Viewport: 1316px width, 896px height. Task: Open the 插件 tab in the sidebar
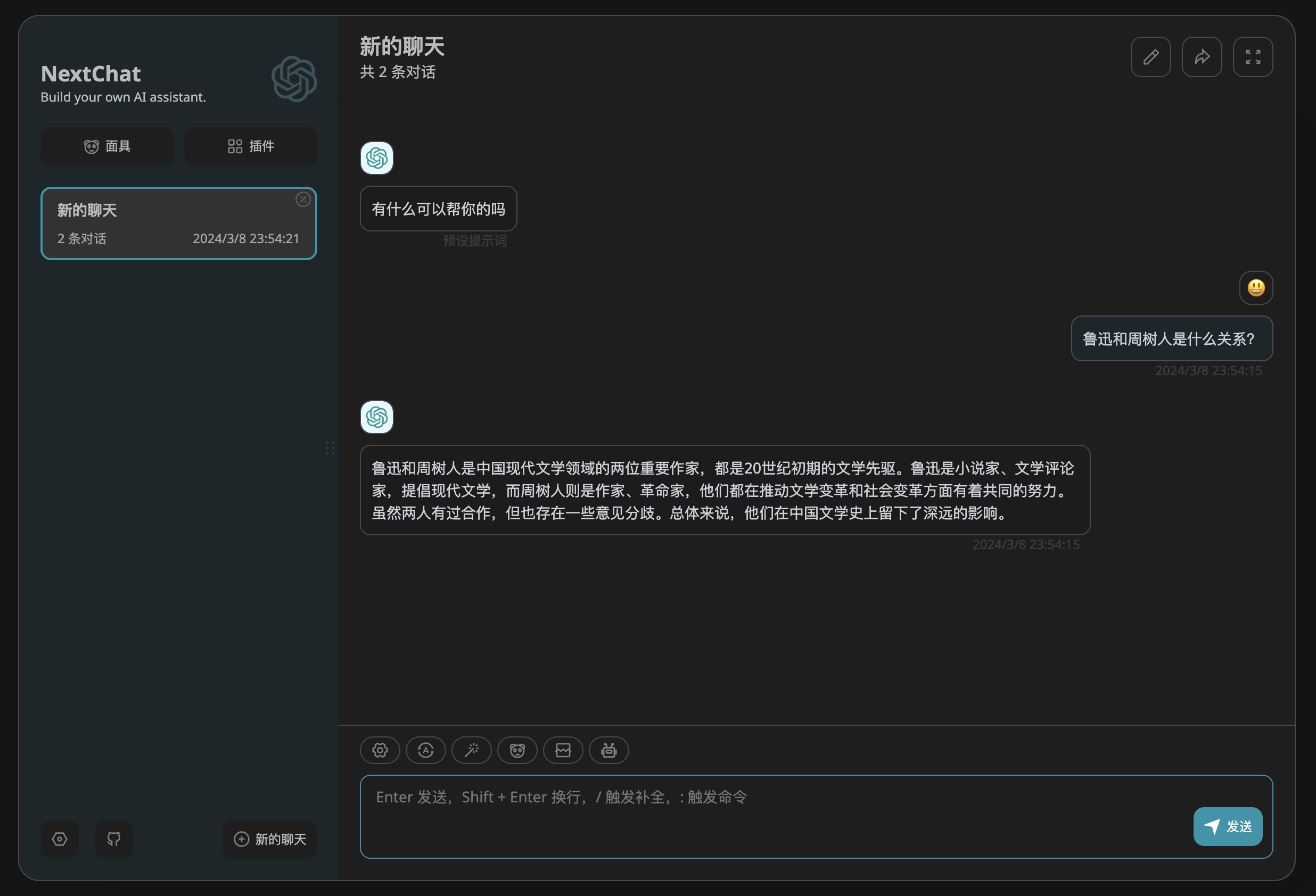click(250, 146)
